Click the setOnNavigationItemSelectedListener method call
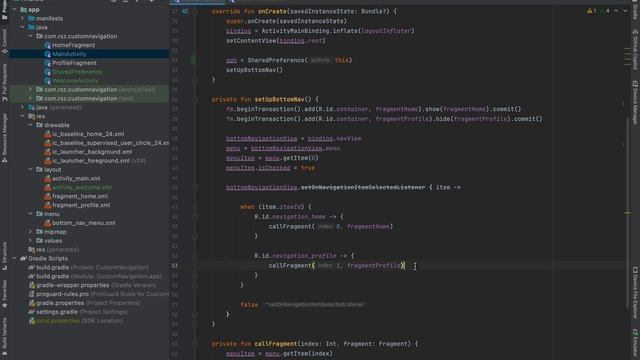Viewport: 640px width, 360px height. pyautogui.click(x=363, y=187)
